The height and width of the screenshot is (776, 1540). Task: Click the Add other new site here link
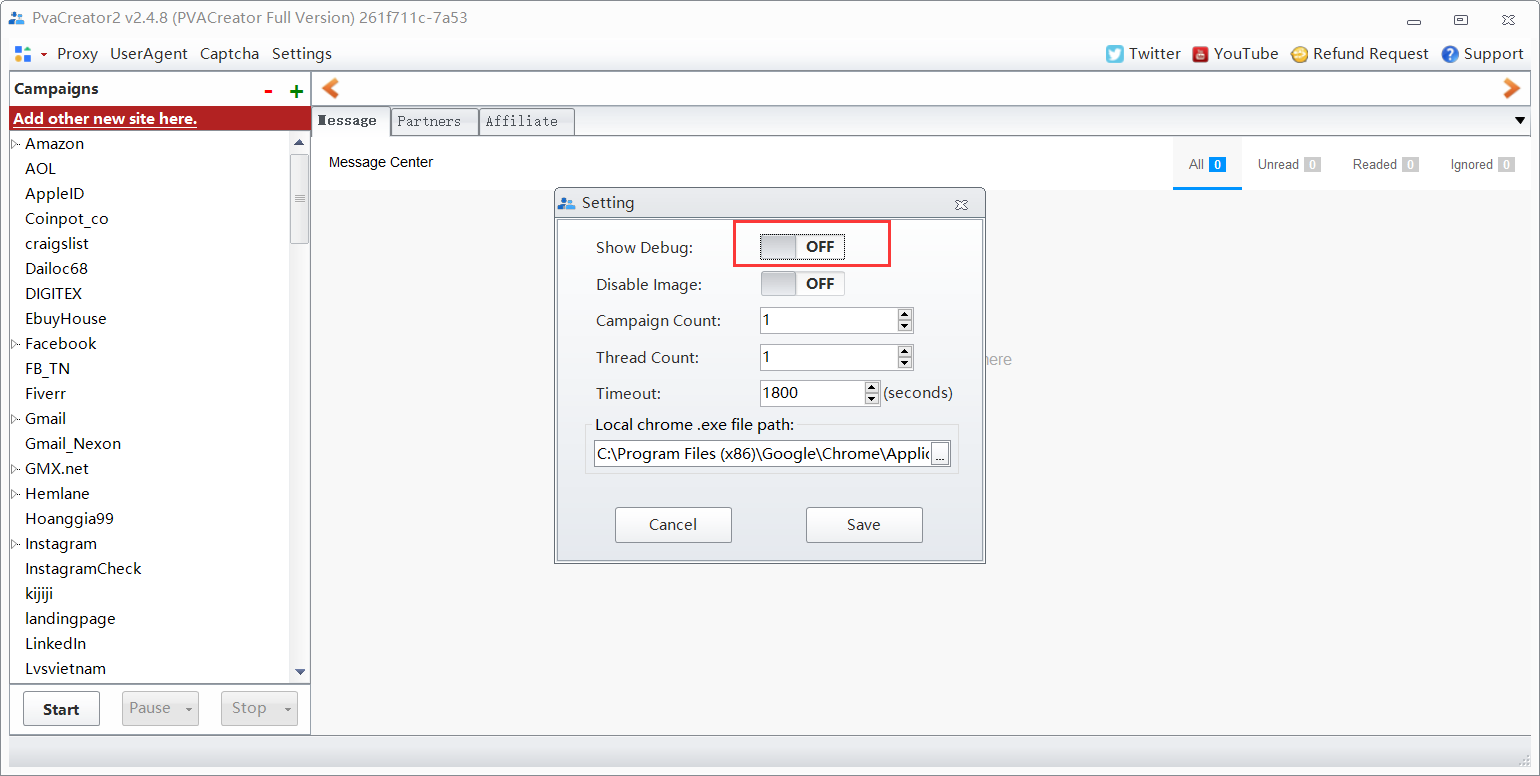point(105,119)
